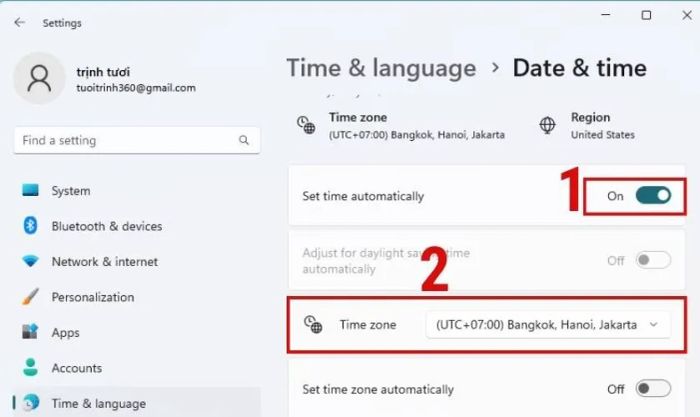Click the Accounts person icon

pos(30,367)
